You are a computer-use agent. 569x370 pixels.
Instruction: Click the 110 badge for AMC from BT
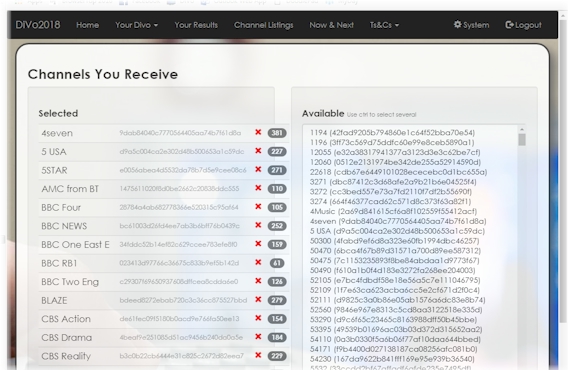click(277, 189)
